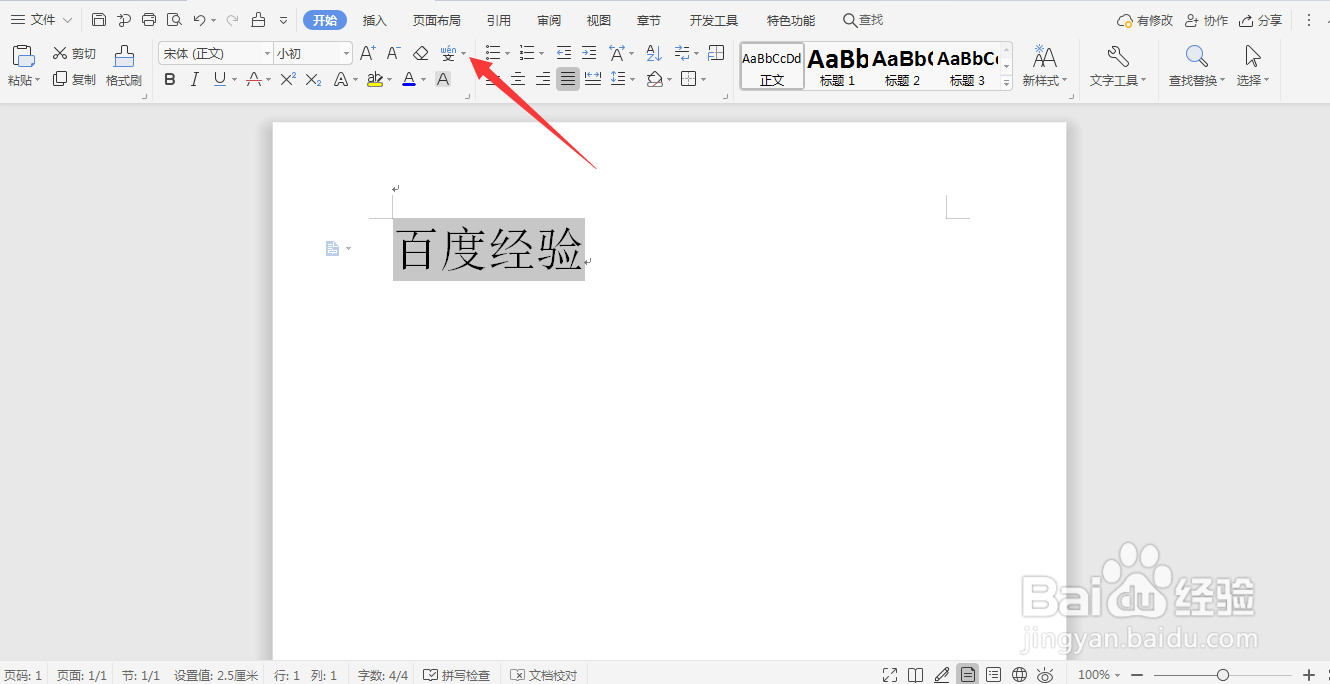Right align the paragraph

coord(543,80)
